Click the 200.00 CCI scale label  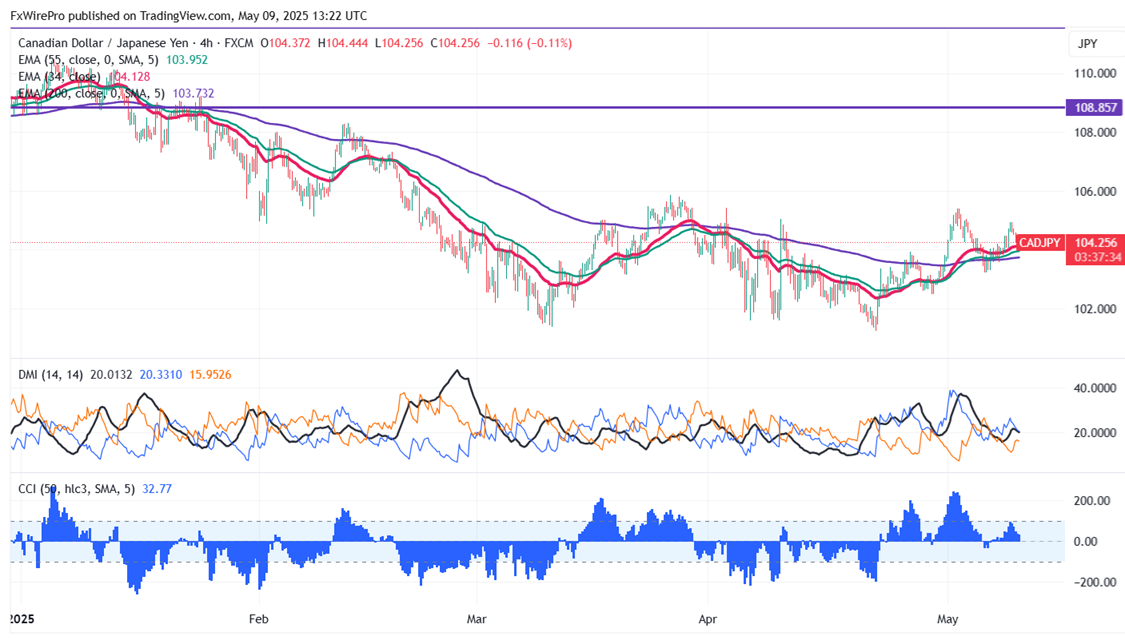[1092, 501]
